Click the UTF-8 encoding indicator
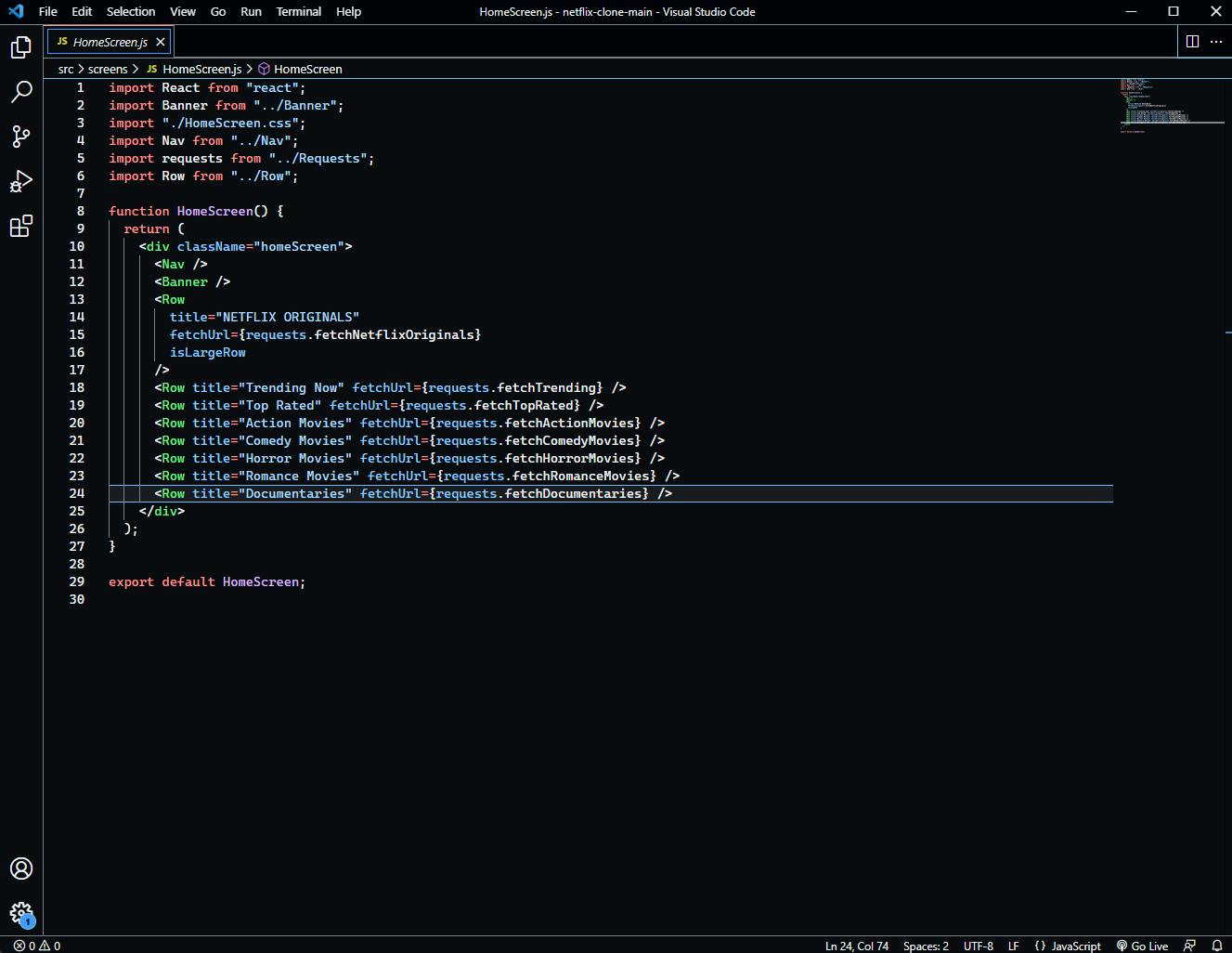Image resolution: width=1232 pixels, height=953 pixels. coord(979,946)
